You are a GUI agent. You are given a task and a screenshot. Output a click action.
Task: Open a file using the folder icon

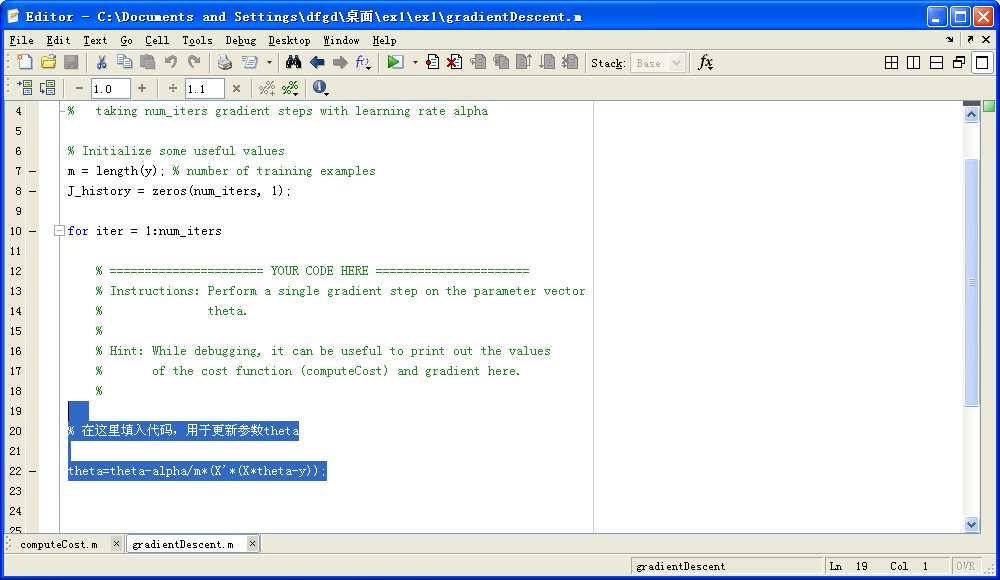tap(48, 63)
